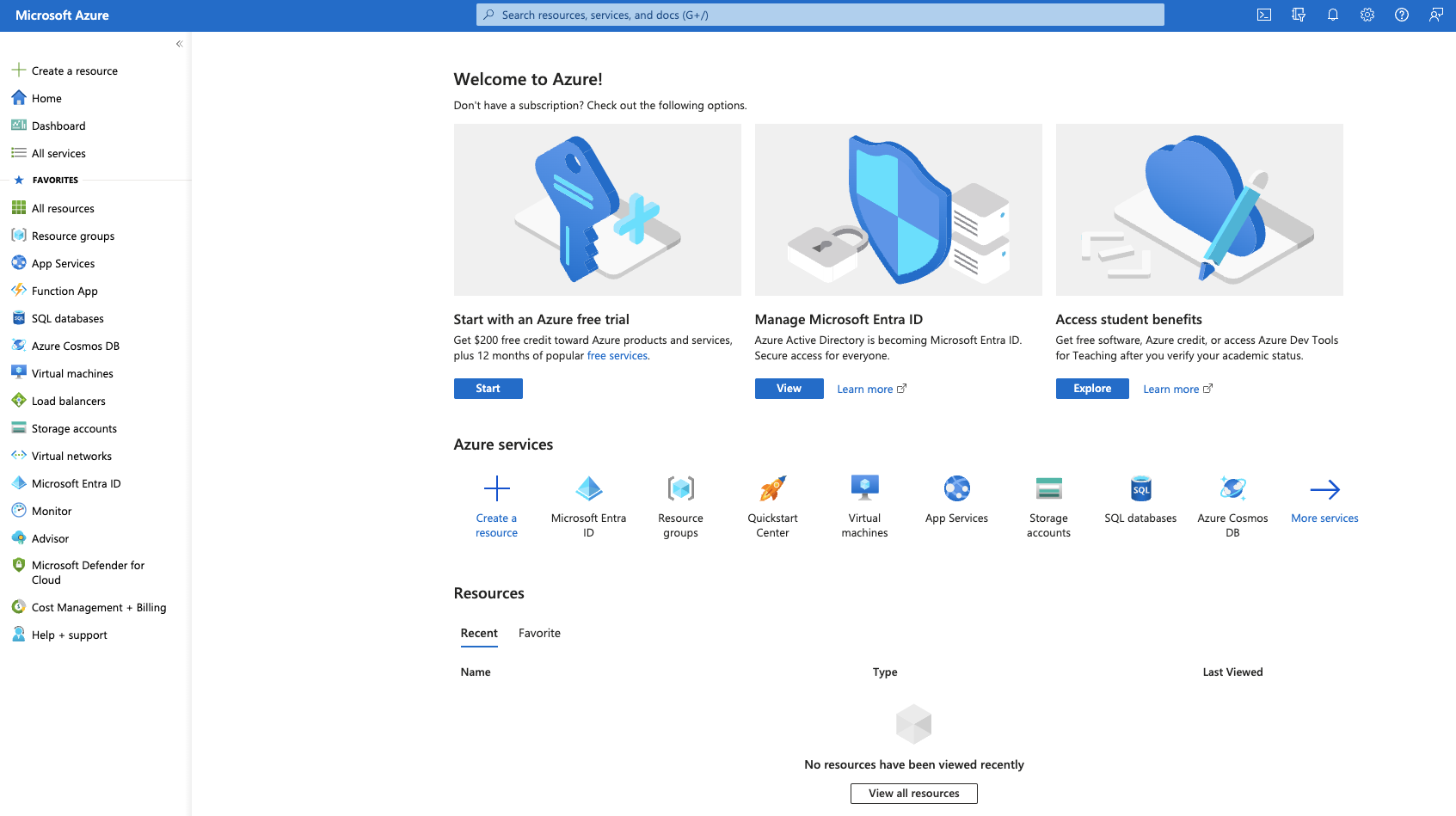
Task: Open the portal settings gear
Action: (1367, 15)
